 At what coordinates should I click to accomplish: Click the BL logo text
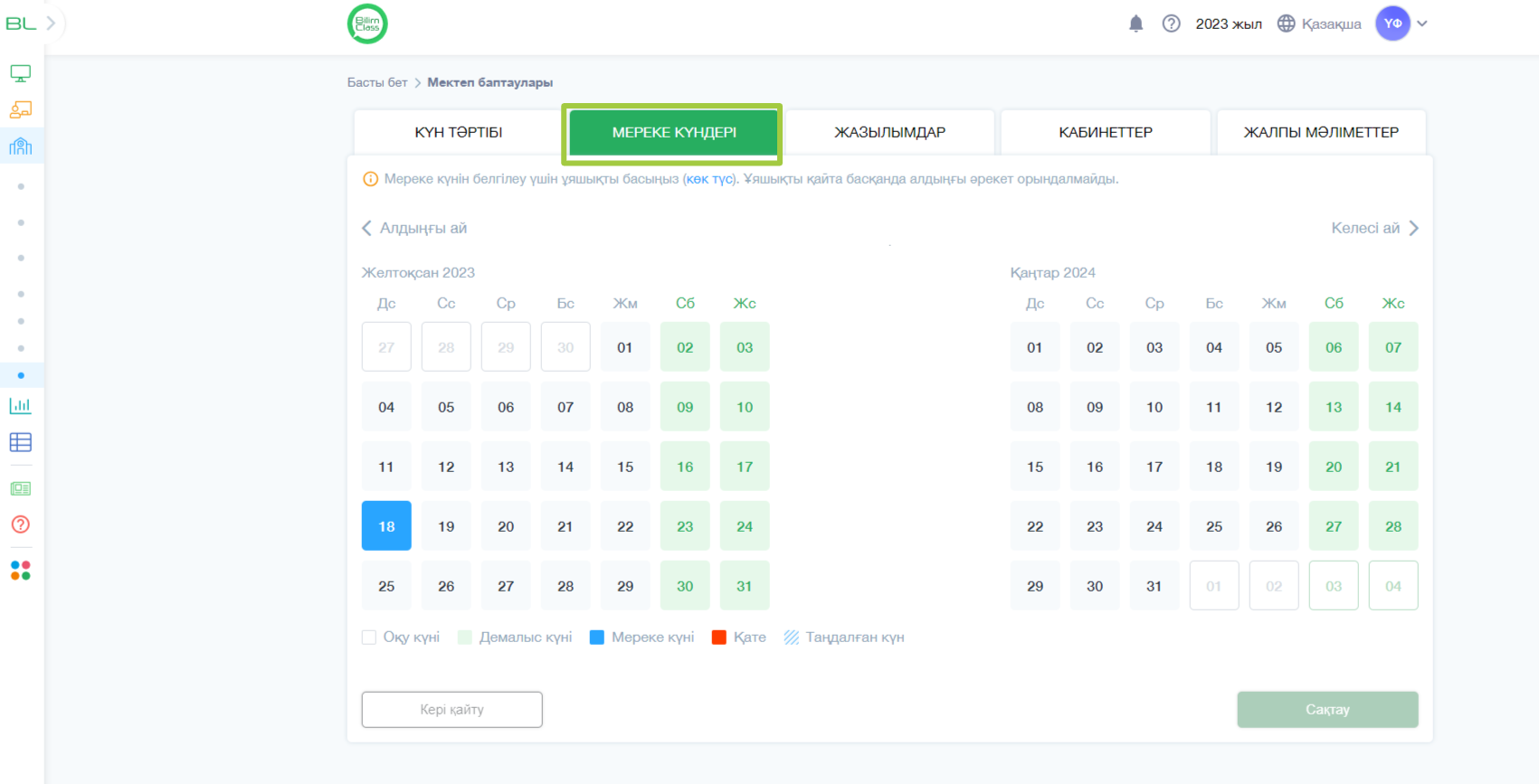[21, 24]
